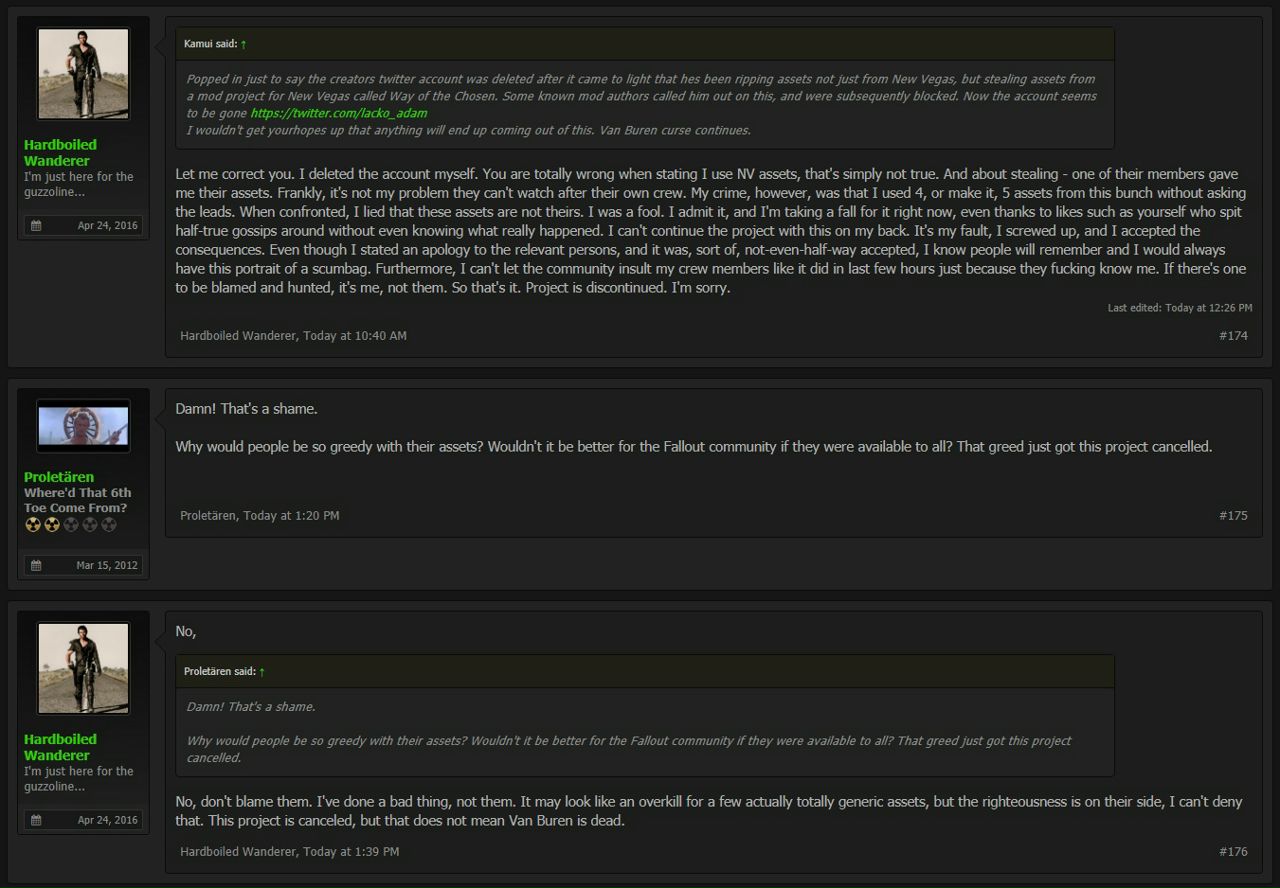The height and width of the screenshot is (888, 1280).
Task: Click the "Today at 1:39 PM" timestamp
Action: pos(350,852)
